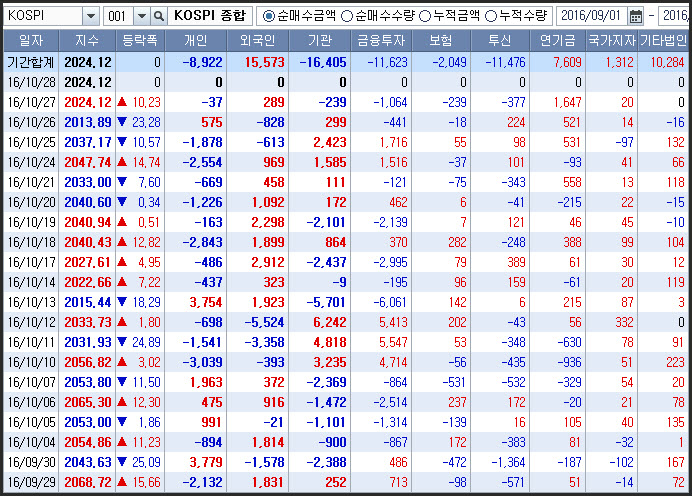Click the 25.09 change value on 16/09/30

point(147,462)
